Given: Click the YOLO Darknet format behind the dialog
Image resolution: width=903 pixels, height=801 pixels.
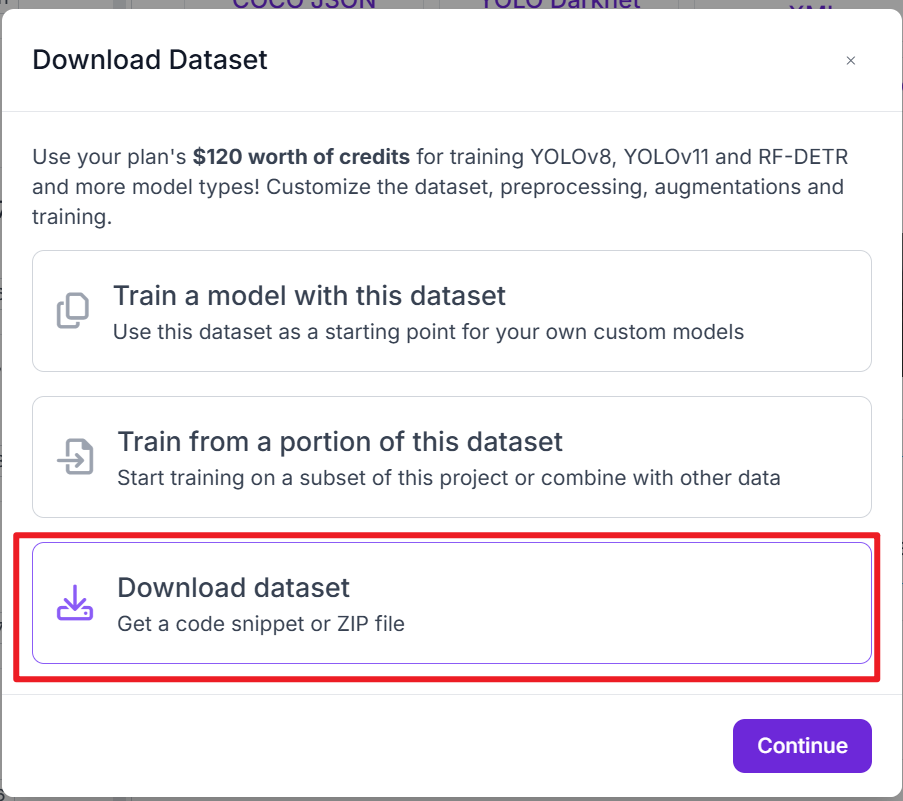Looking at the screenshot, I should pos(558,4).
